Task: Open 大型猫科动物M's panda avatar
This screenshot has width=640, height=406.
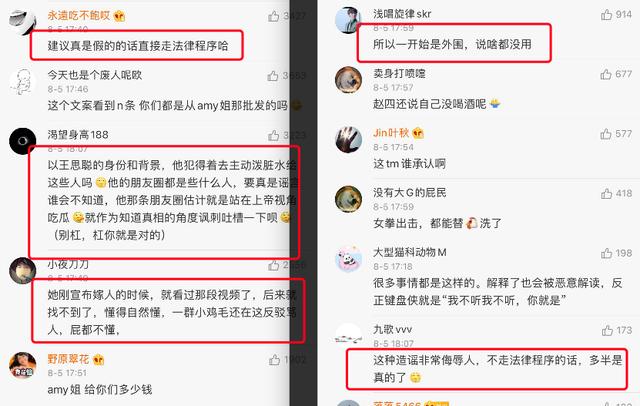Action: (x=348, y=259)
